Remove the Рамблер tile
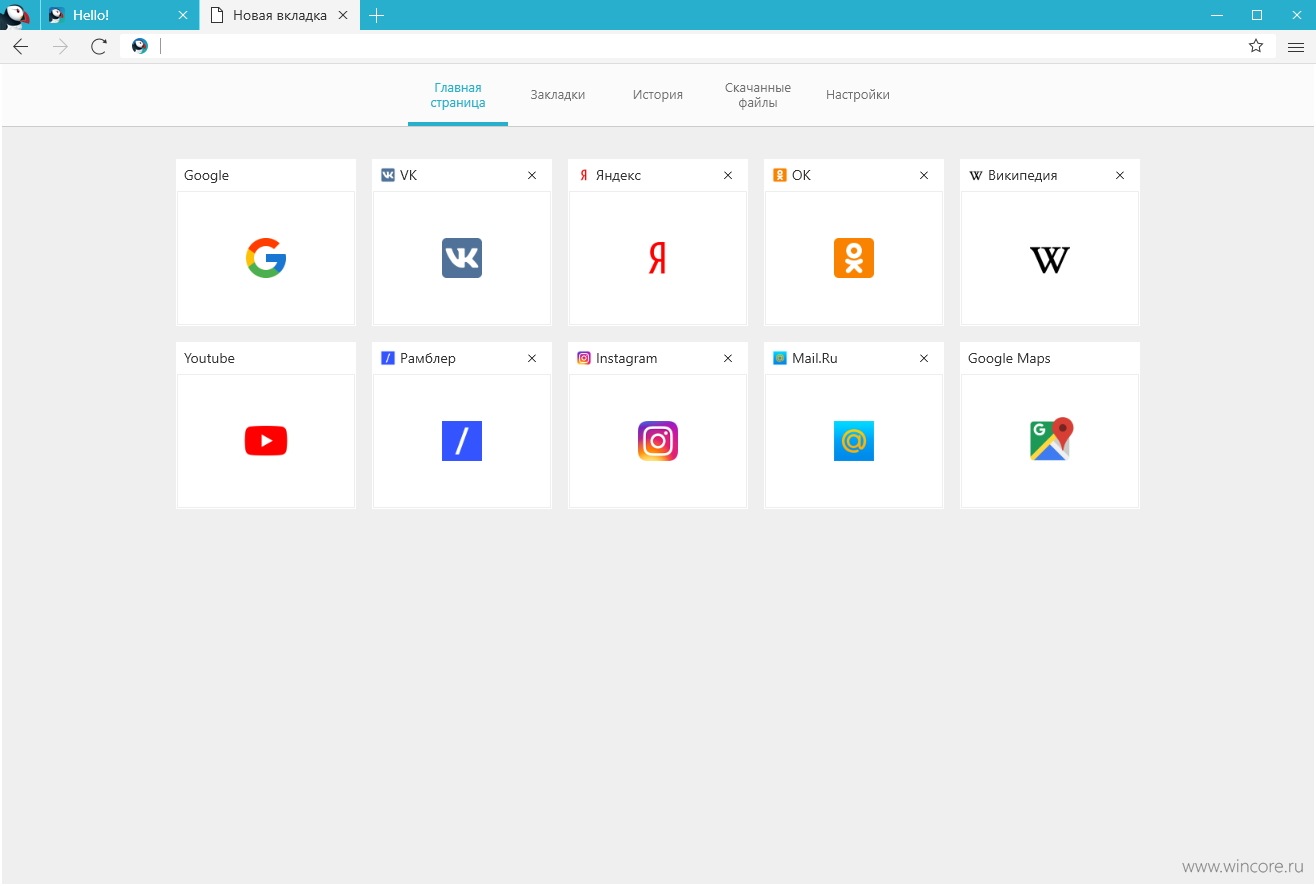The height and width of the screenshot is (886, 1316). click(x=532, y=358)
